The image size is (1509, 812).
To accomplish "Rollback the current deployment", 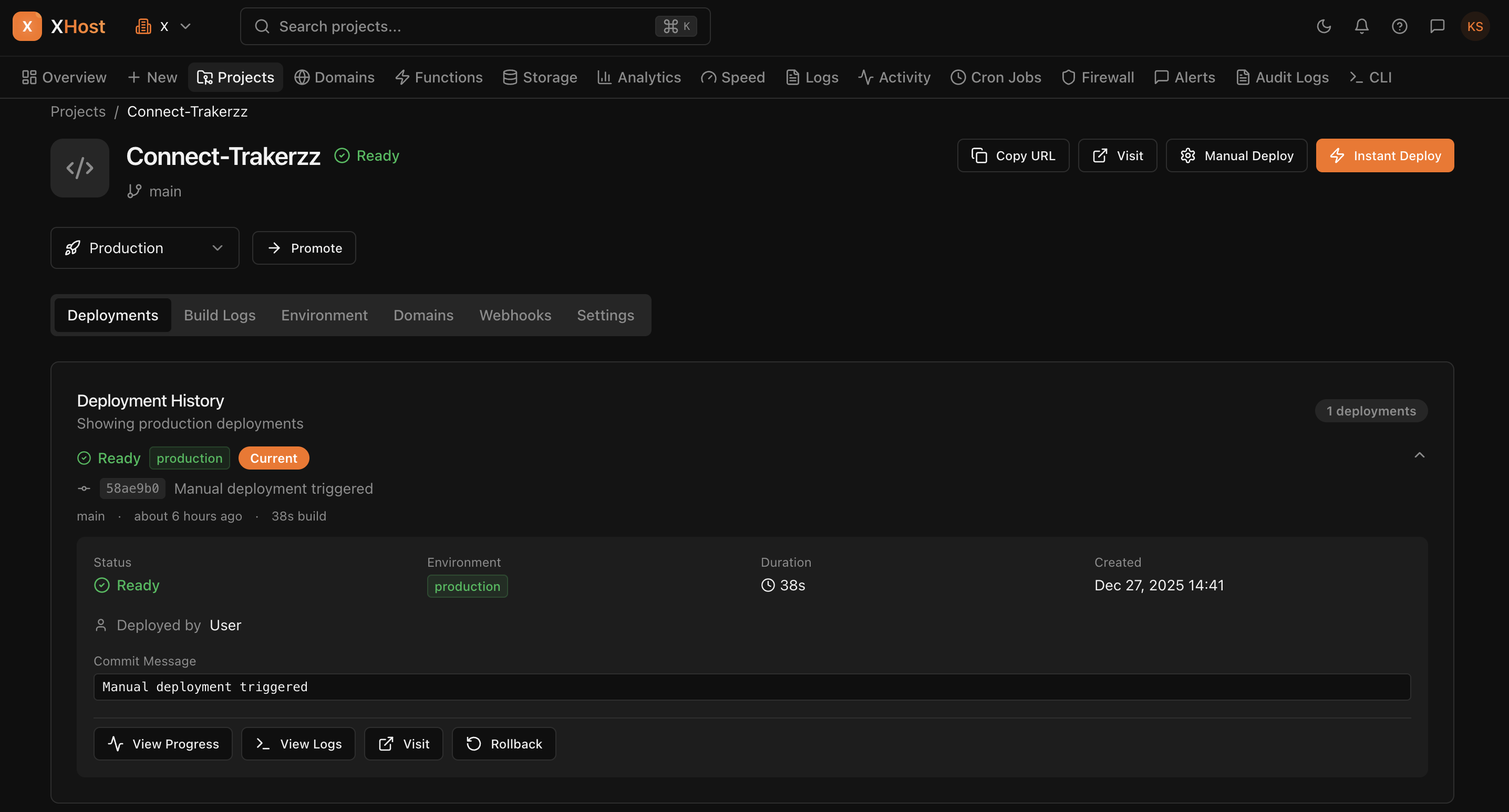I will 503,744.
